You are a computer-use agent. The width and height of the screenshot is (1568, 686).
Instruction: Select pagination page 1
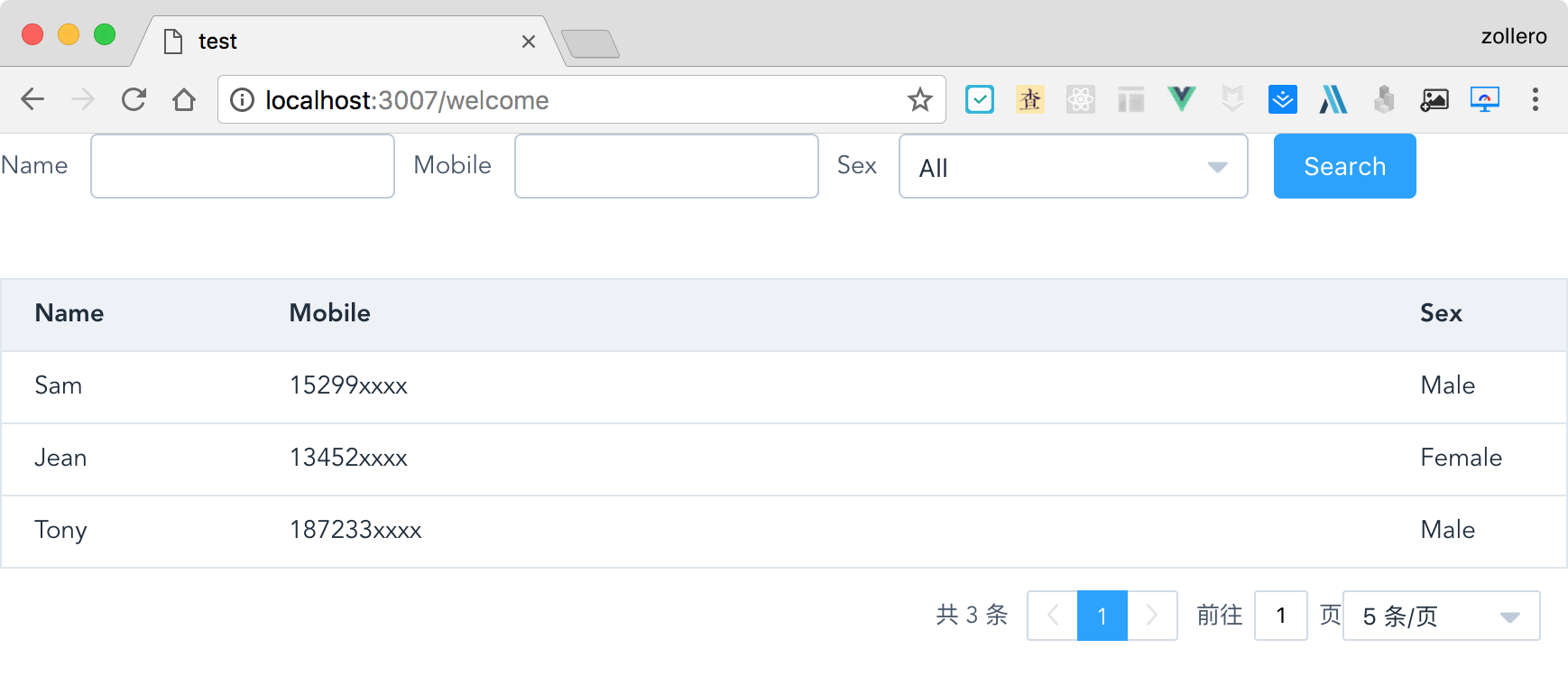(1102, 616)
